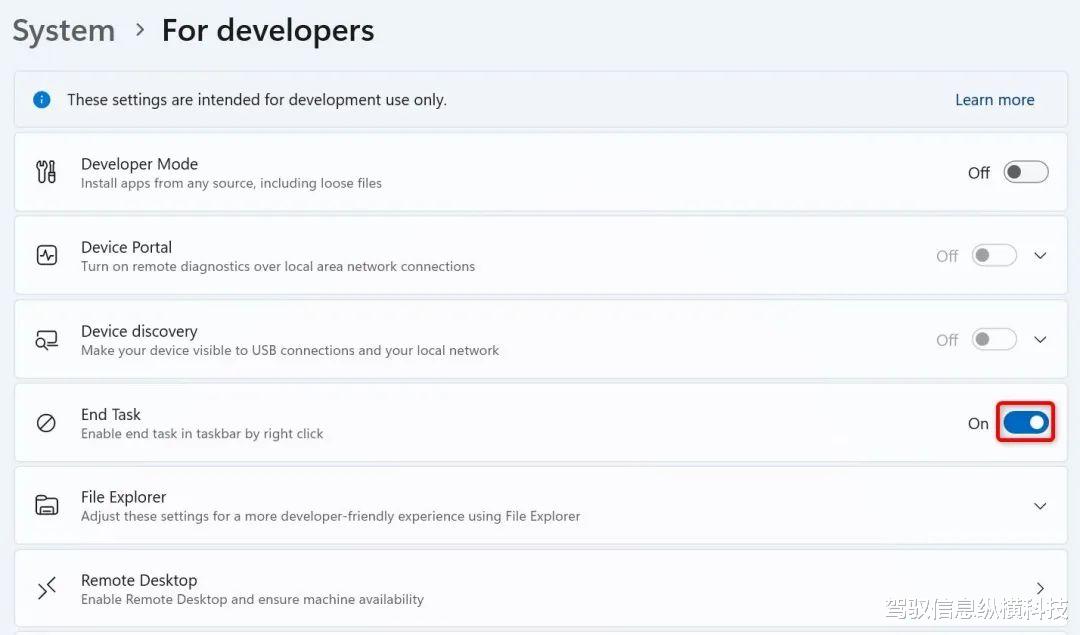
Task: Click the Off label beside Device Portal
Action: tap(947, 256)
